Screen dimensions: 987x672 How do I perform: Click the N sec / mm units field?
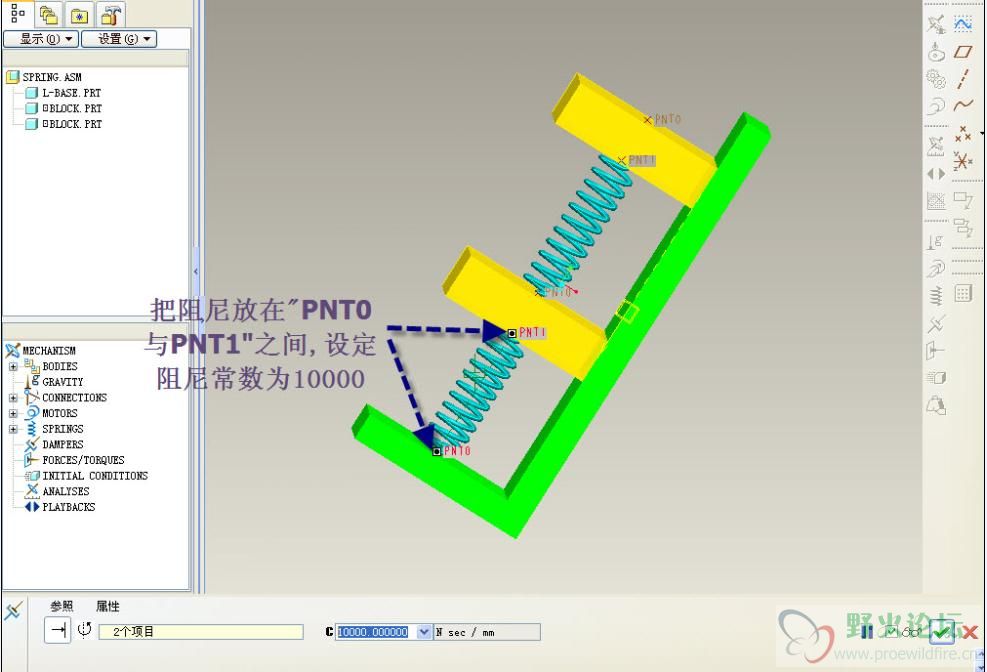(x=487, y=632)
